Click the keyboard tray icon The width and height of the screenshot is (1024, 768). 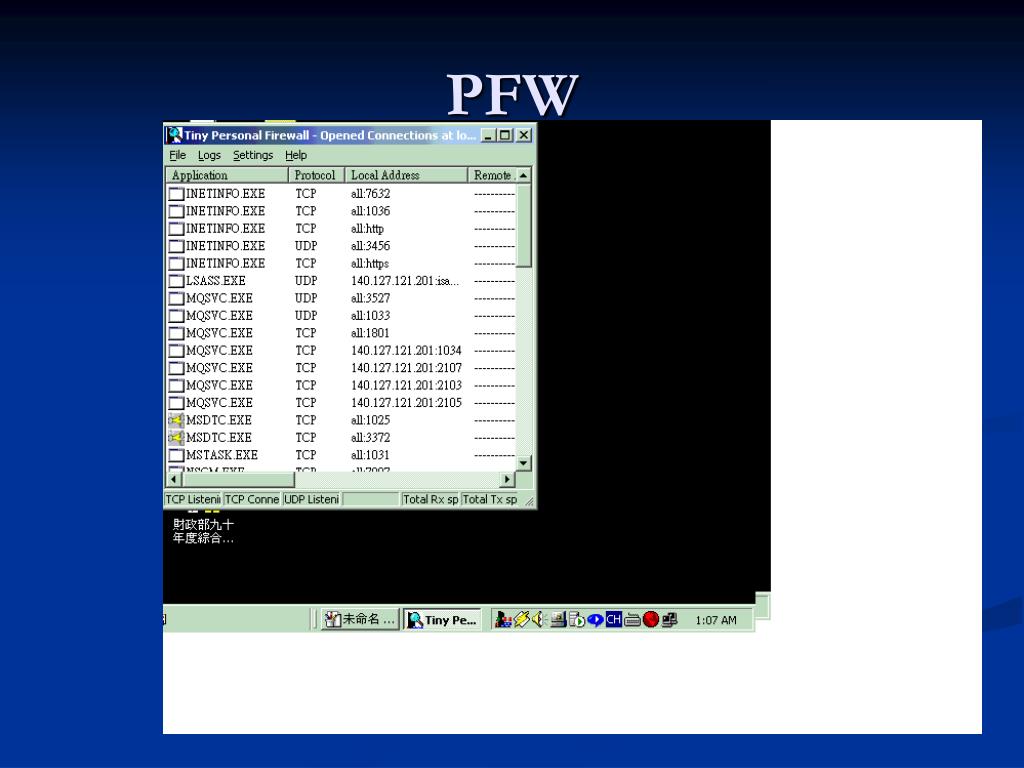tap(632, 620)
